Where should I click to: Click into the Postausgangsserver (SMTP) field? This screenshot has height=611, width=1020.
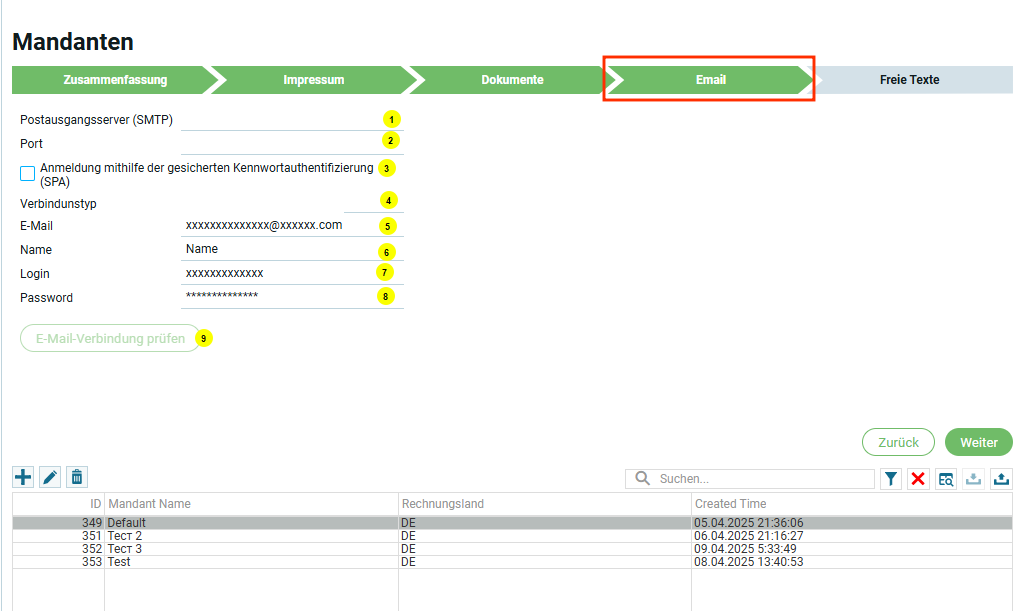(280, 119)
